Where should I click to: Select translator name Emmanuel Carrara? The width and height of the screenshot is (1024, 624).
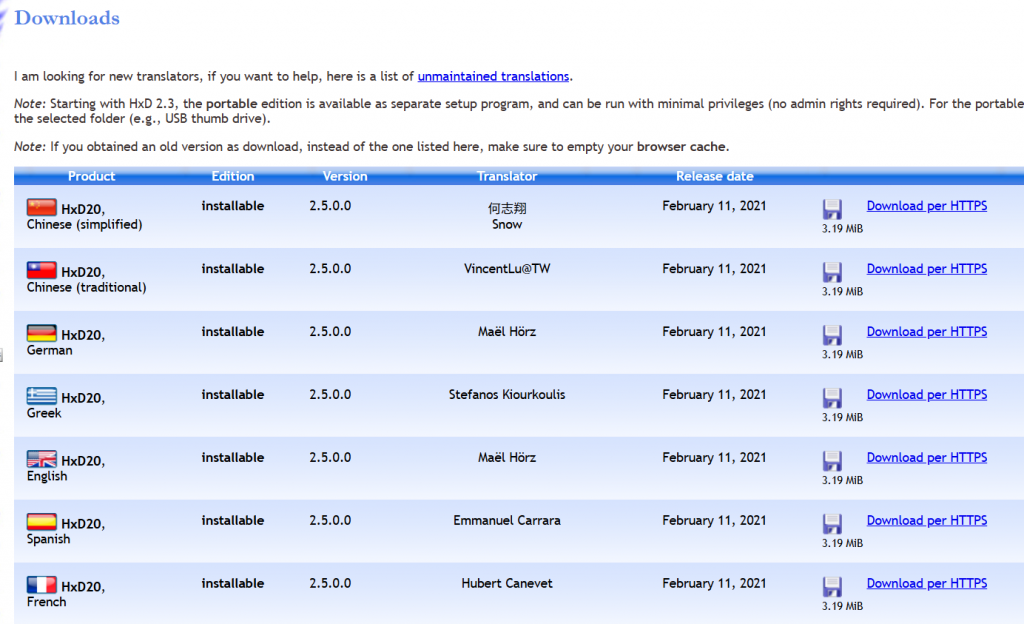click(507, 520)
